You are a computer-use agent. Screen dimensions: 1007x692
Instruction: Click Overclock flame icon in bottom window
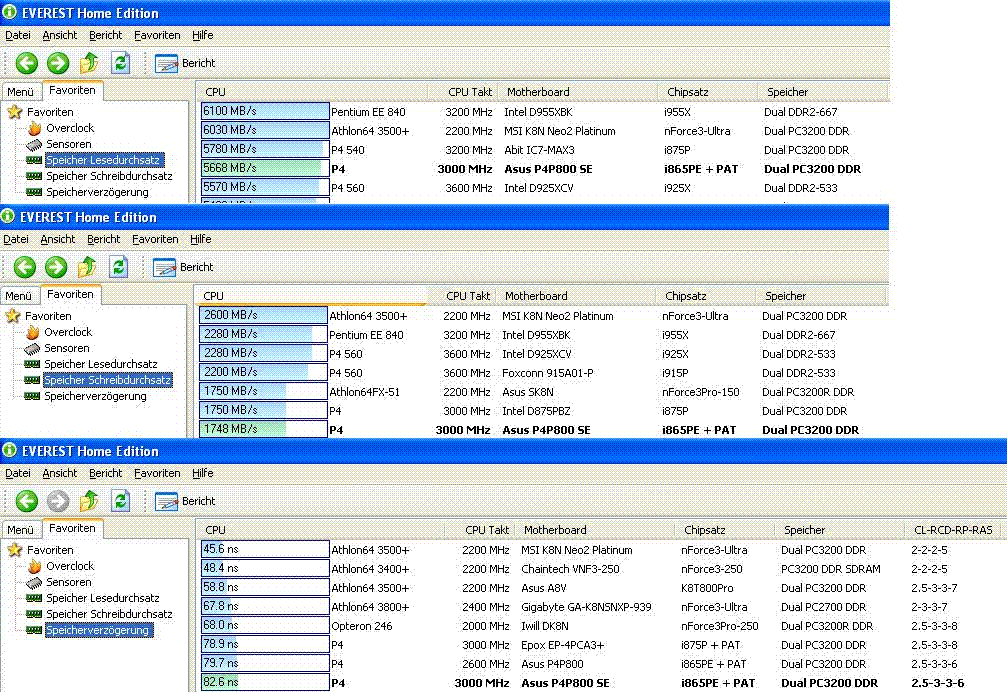click(35, 566)
